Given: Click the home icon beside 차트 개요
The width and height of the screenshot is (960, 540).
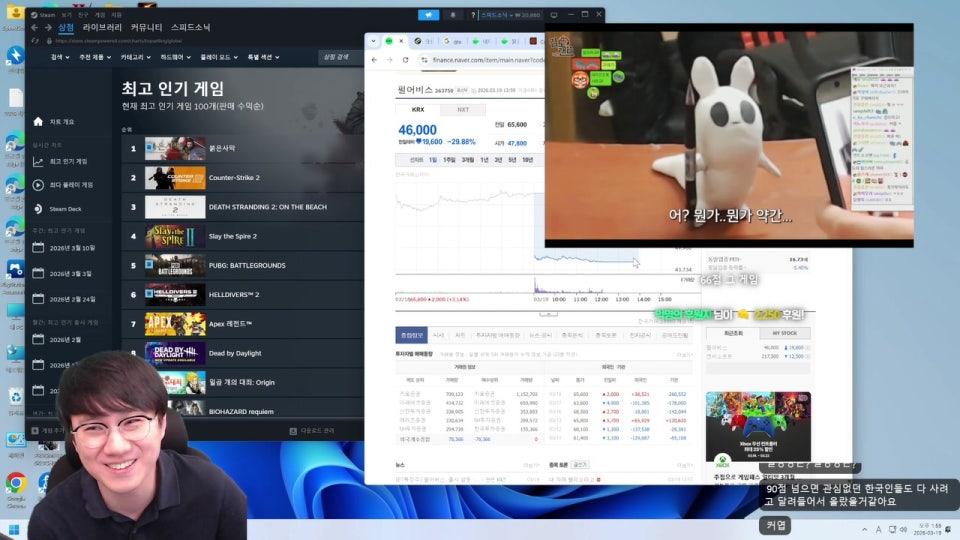Looking at the screenshot, I should tap(38, 121).
